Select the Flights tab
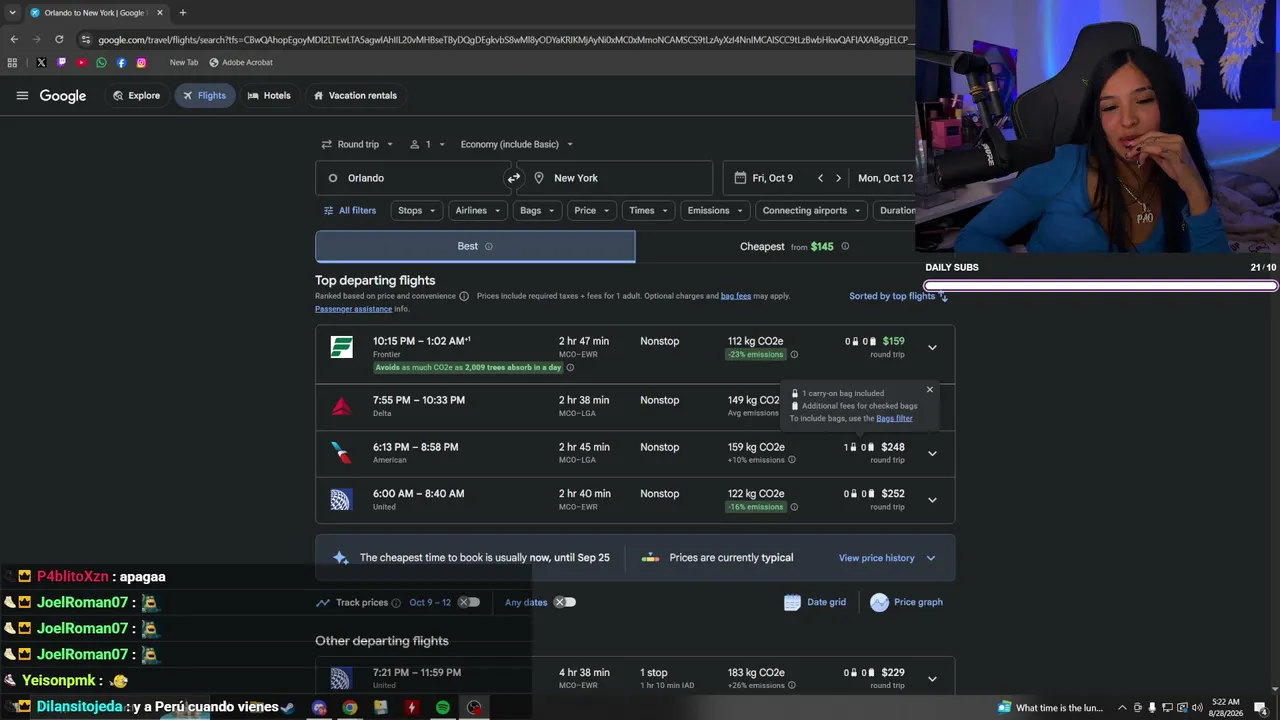Viewport: 1280px width, 720px height. tap(205, 96)
